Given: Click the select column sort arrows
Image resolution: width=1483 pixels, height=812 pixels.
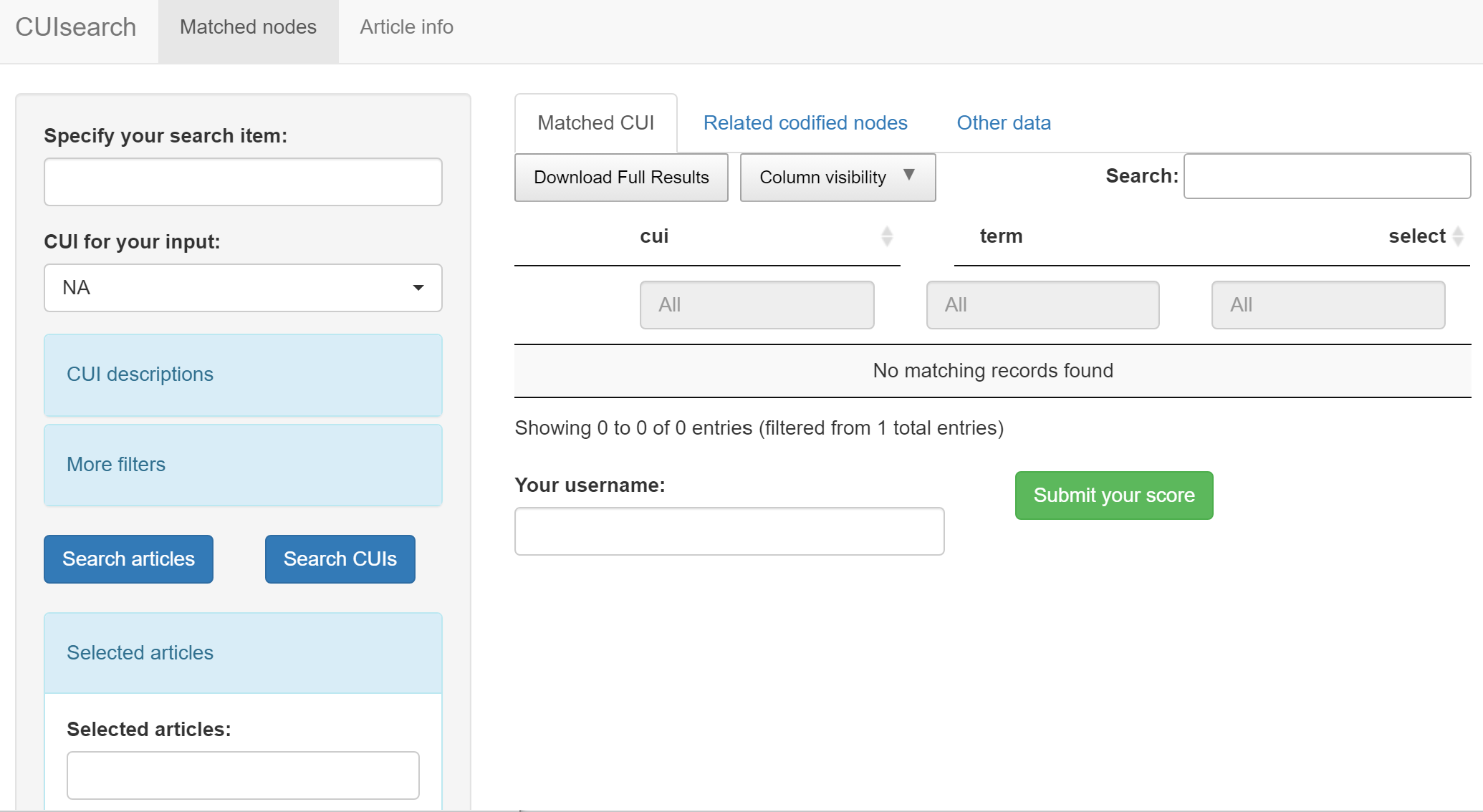Looking at the screenshot, I should (1457, 236).
